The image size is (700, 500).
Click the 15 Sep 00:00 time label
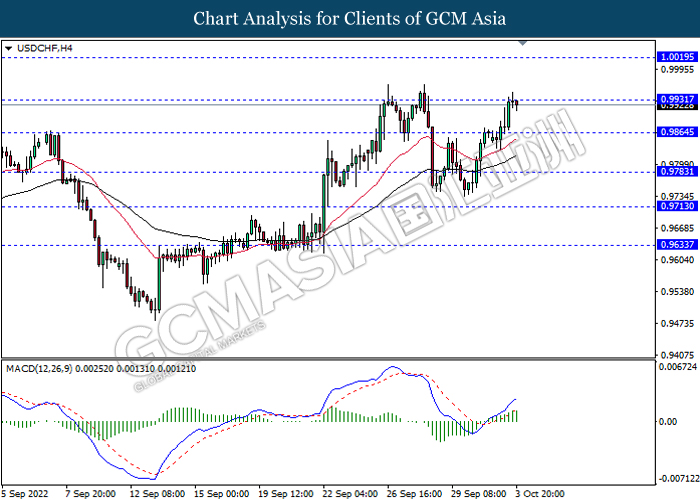[222, 494]
